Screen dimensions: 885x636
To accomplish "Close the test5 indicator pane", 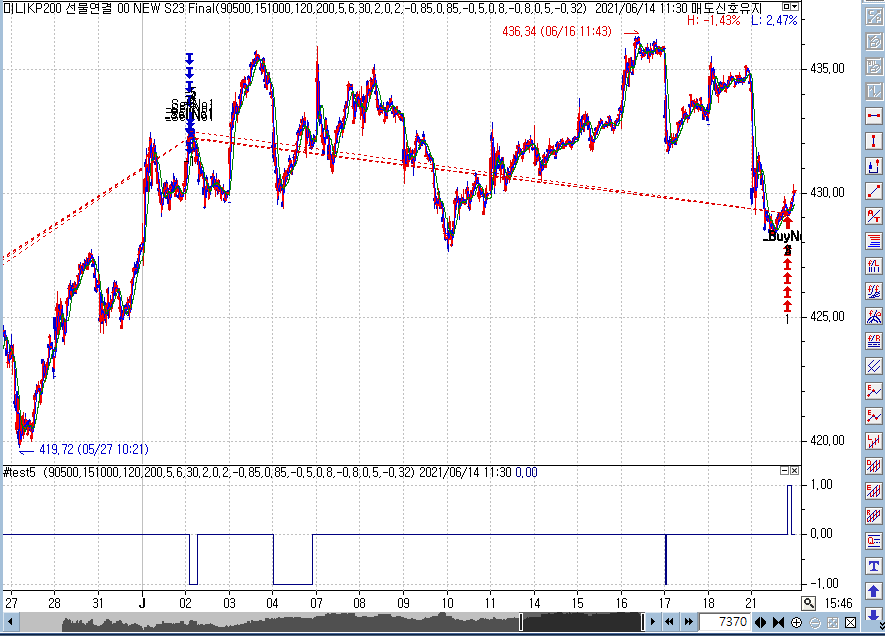I will (x=795, y=470).
